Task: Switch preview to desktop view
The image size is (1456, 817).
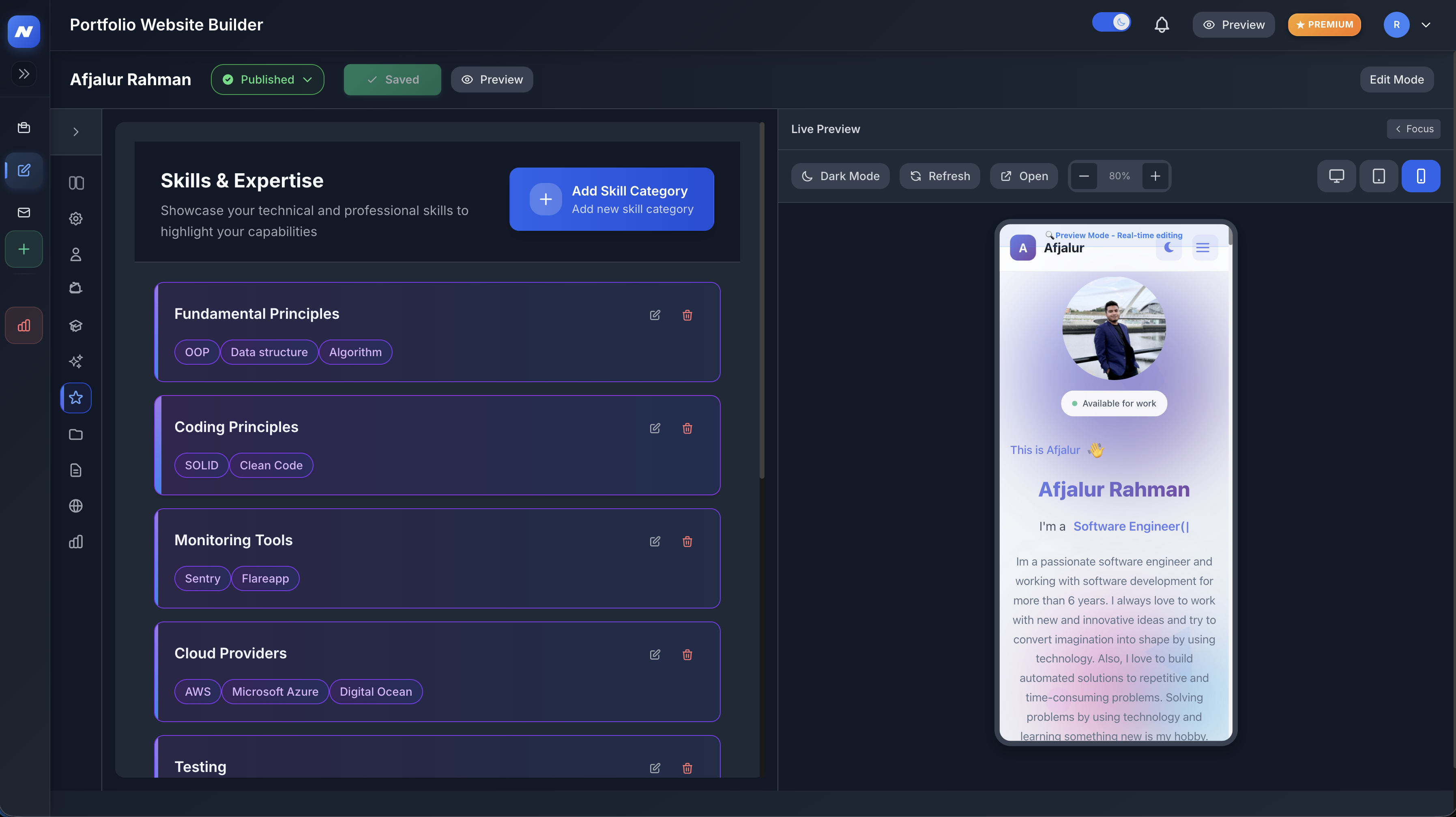Action: 1336,176
